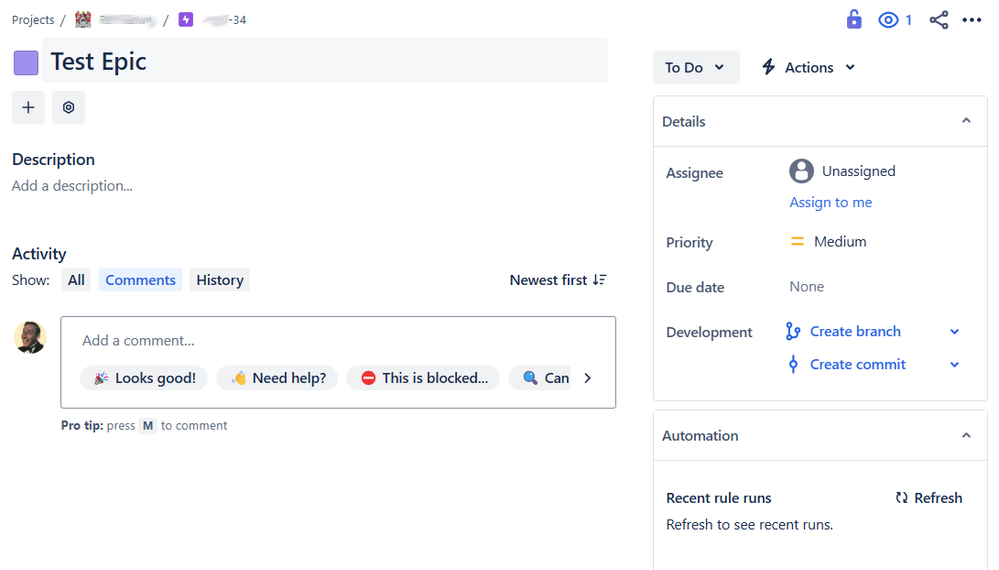
Task: Switch to History activity tab
Action: pyautogui.click(x=220, y=280)
